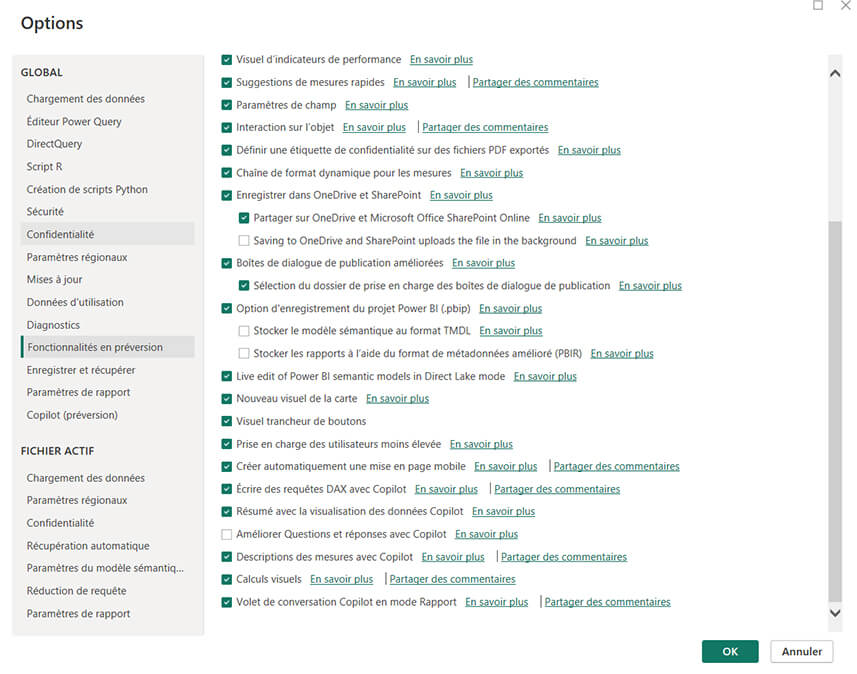Uncheck "Nouveau visuel de la carte"
Screen dimensions: 857x674
[x=225, y=398]
